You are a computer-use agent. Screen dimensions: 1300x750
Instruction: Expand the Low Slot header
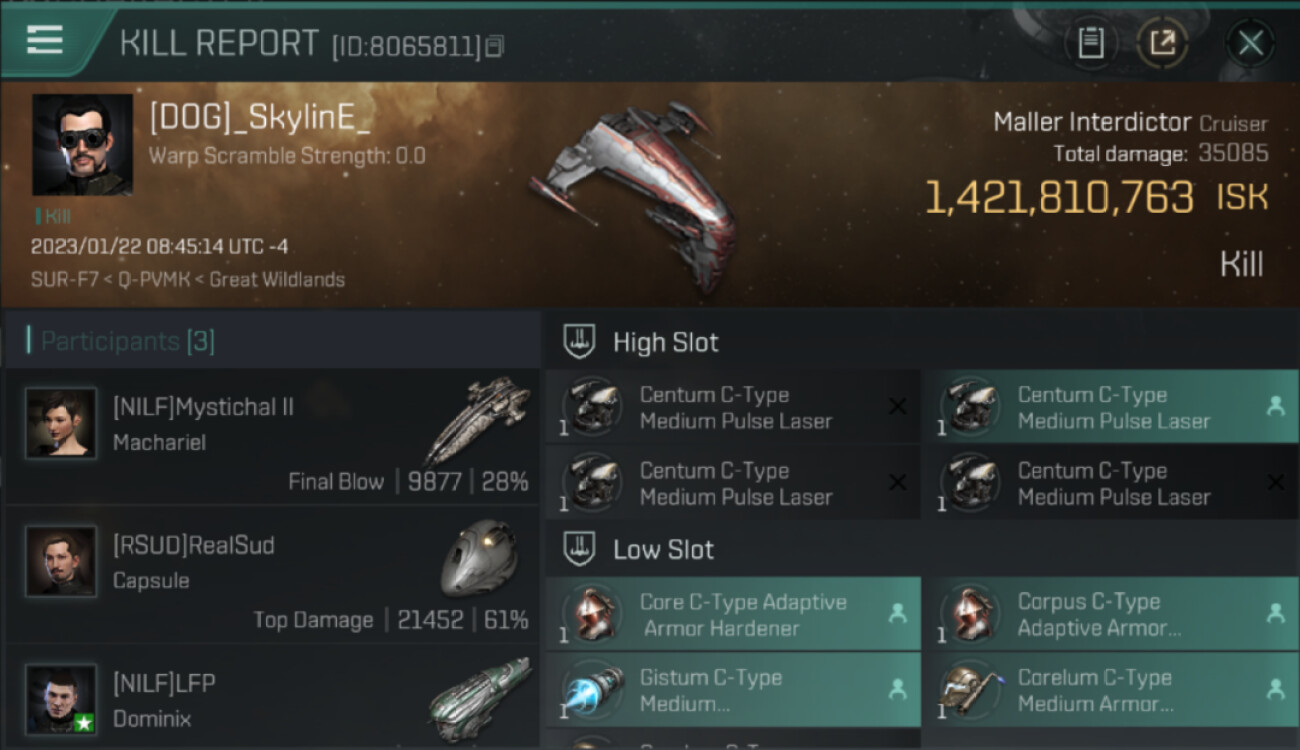(x=921, y=548)
